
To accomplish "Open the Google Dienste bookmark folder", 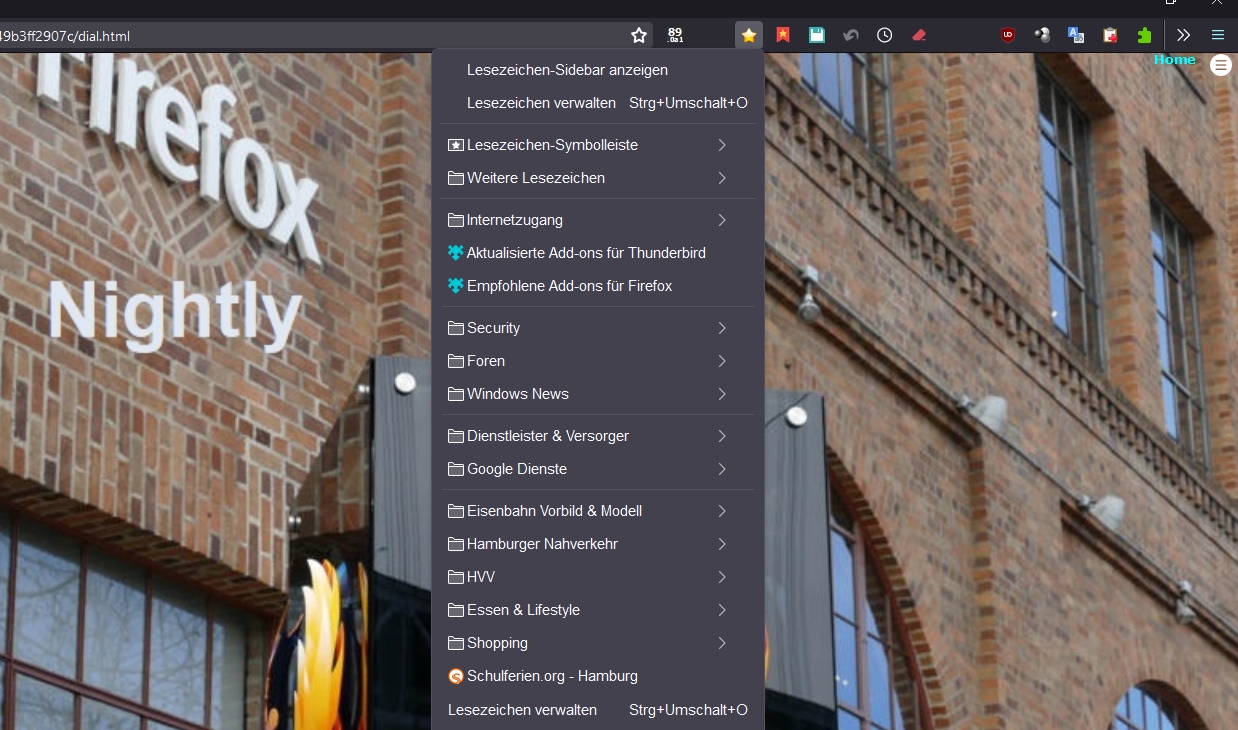I will tap(598, 469).
